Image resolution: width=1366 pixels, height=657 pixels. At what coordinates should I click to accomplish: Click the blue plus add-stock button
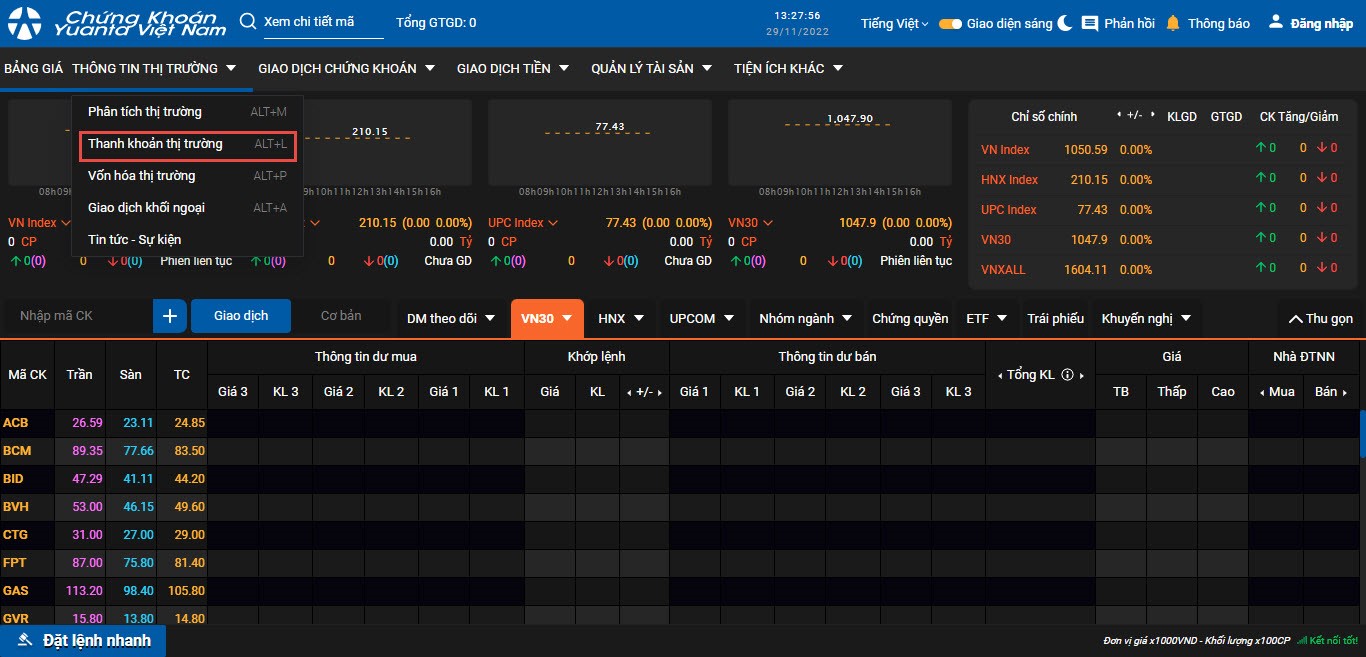170,316
